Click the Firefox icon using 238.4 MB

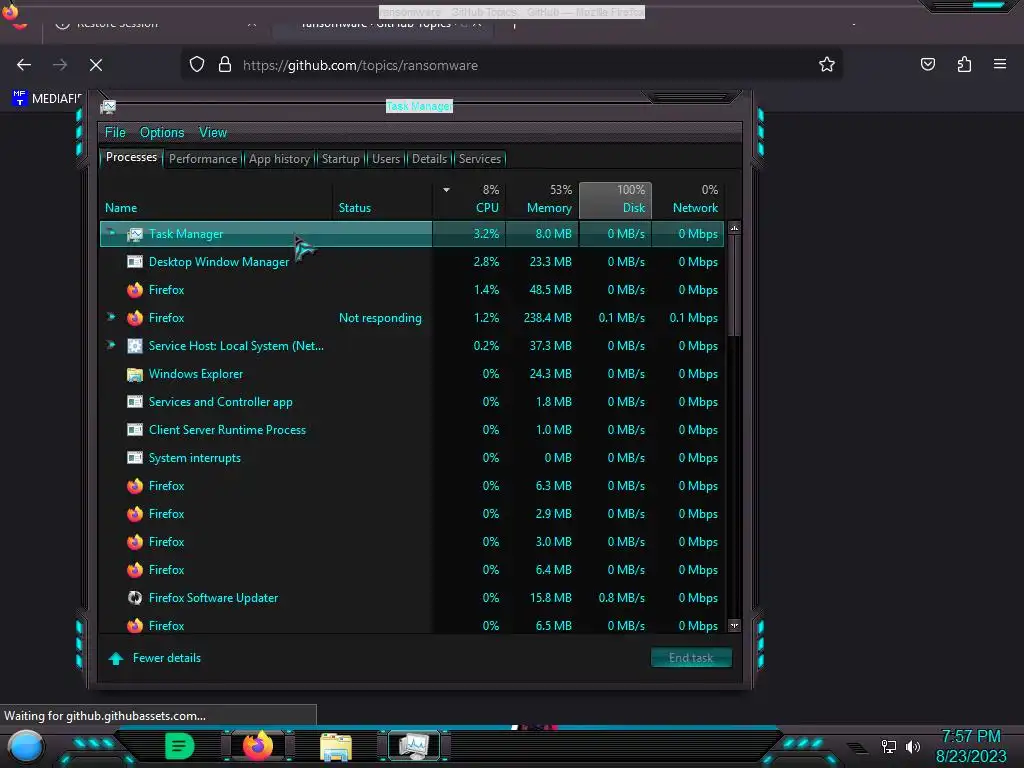pos(135,318)
